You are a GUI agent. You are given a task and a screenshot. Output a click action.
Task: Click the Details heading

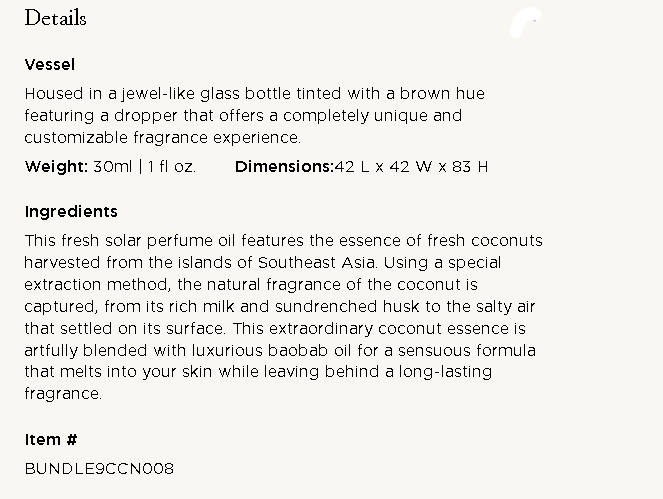point(55,19)
